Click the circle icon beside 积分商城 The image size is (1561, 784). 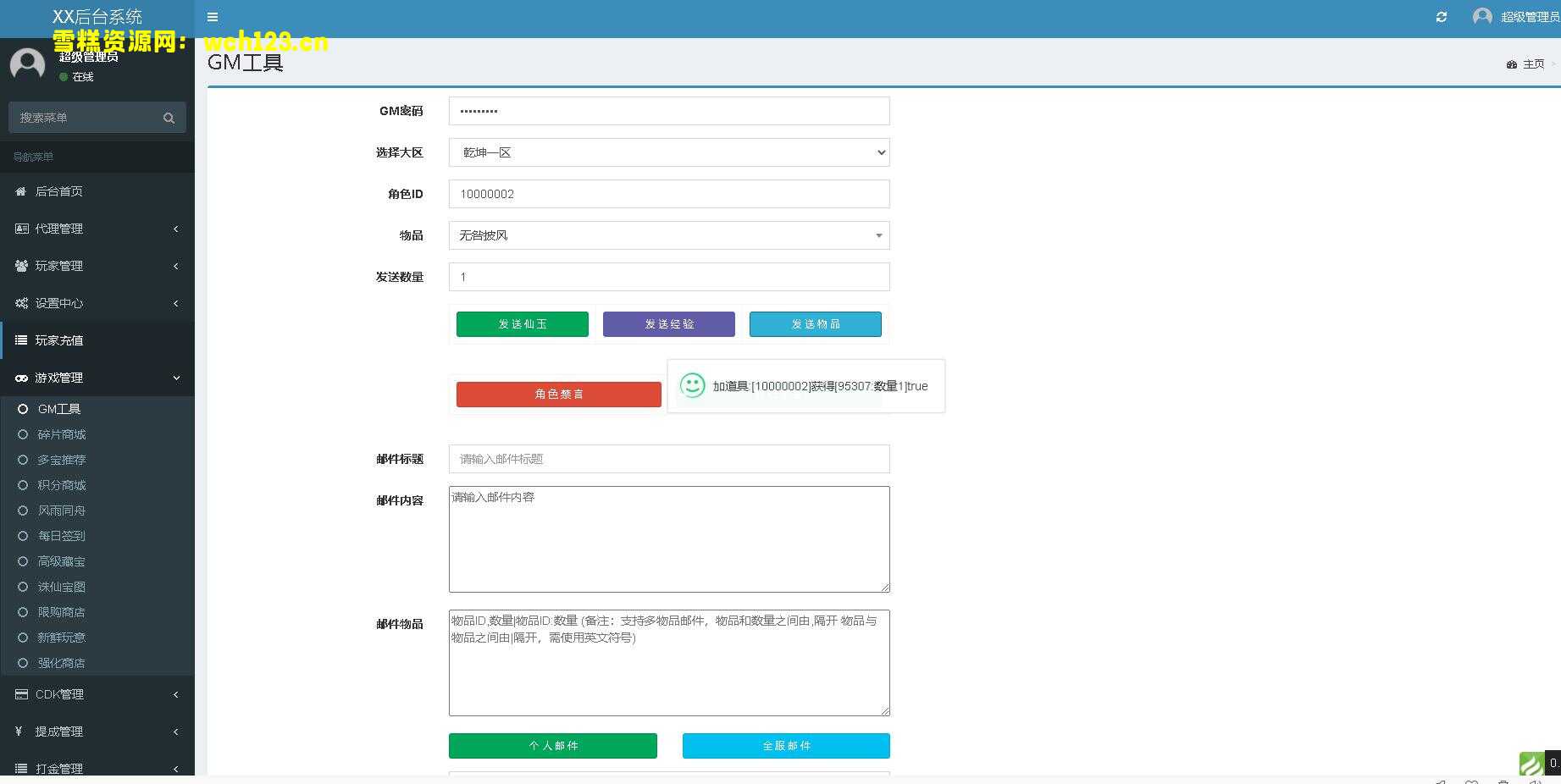click(23, 485)
